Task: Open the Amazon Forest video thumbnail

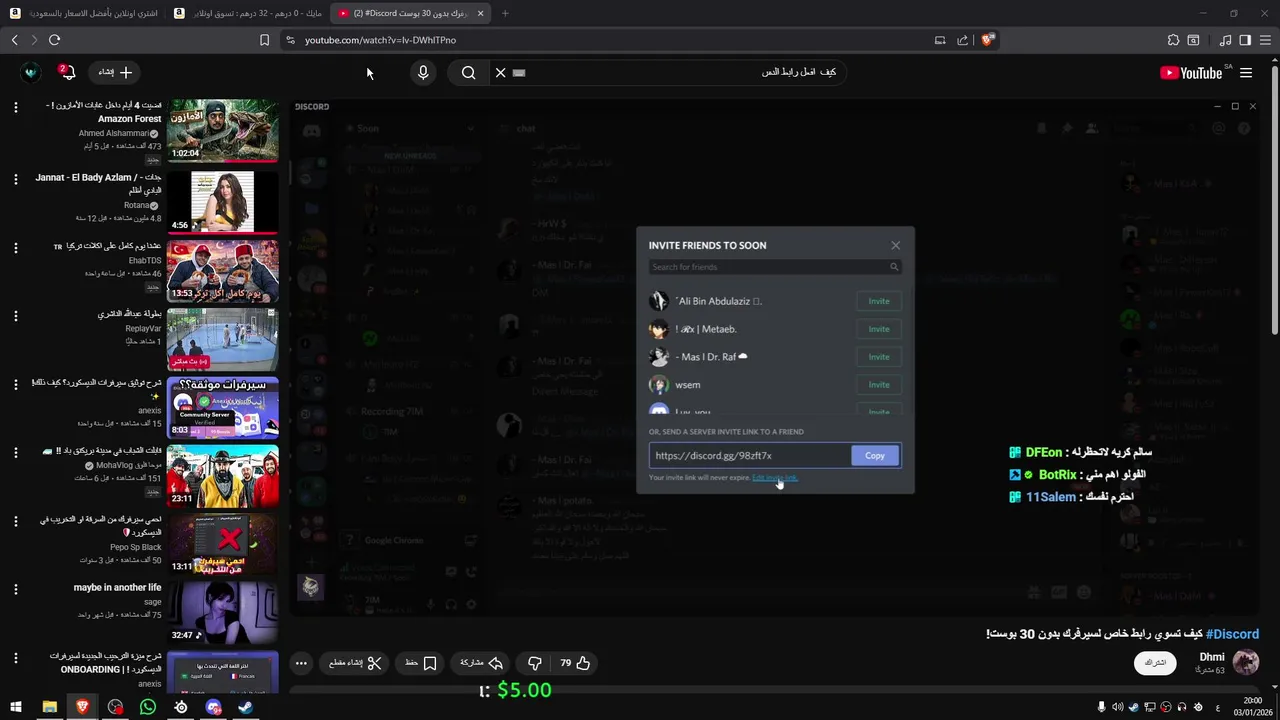Action: 223,130
